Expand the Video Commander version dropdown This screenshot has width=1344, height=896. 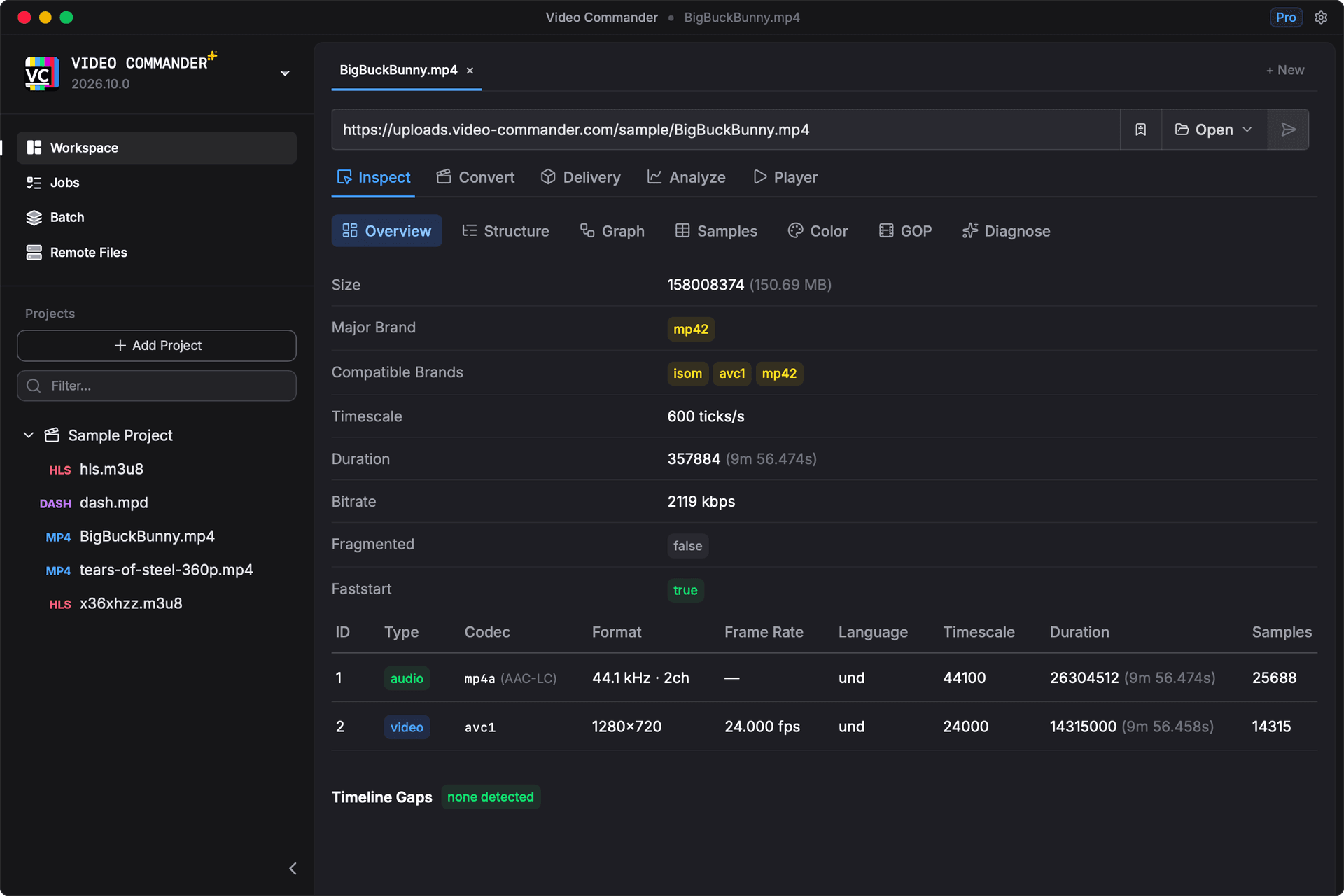click(285, 73)
